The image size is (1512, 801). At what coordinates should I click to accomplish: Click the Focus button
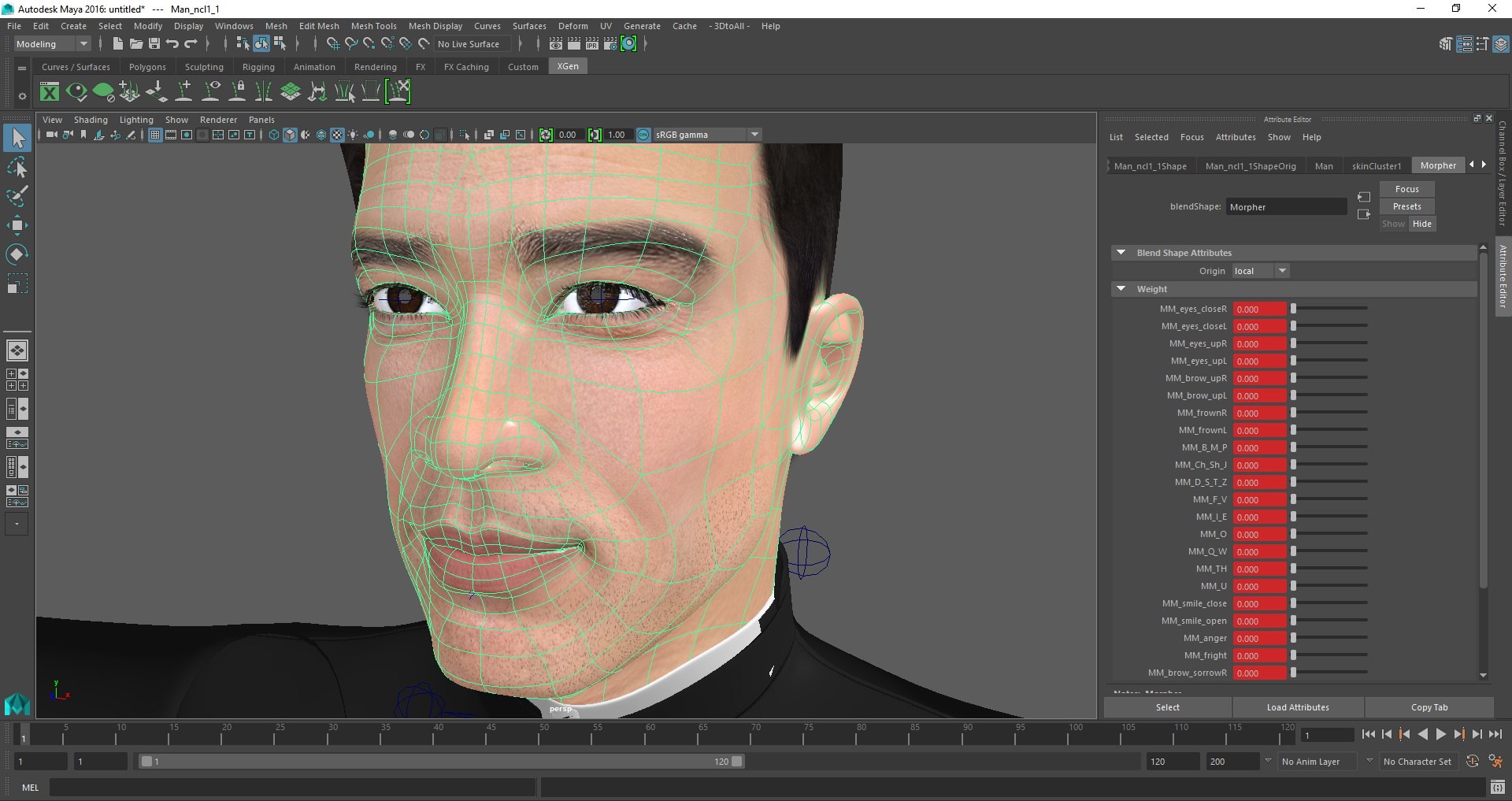click(1406, 189)
